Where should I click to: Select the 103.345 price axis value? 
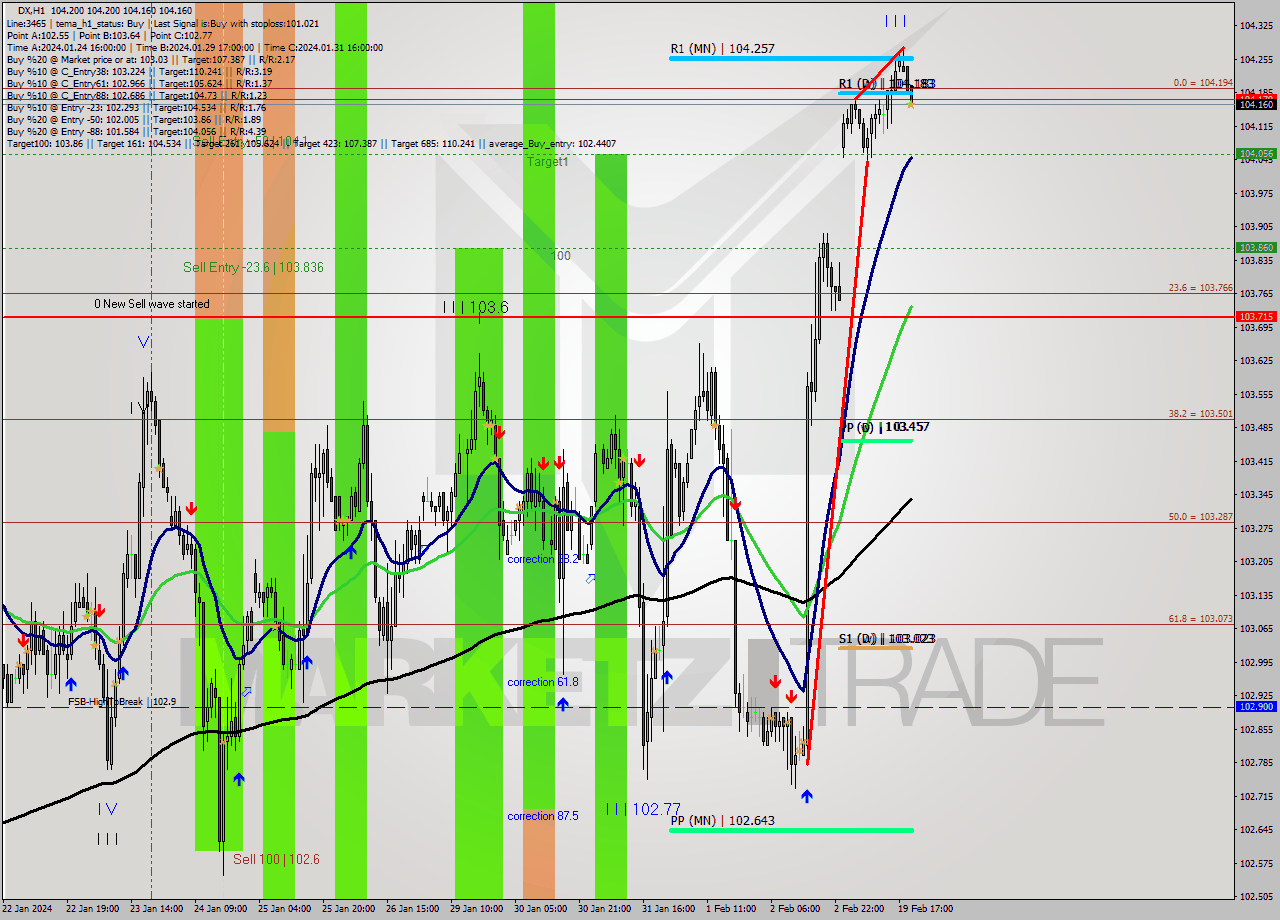[x=1256, y=495]
